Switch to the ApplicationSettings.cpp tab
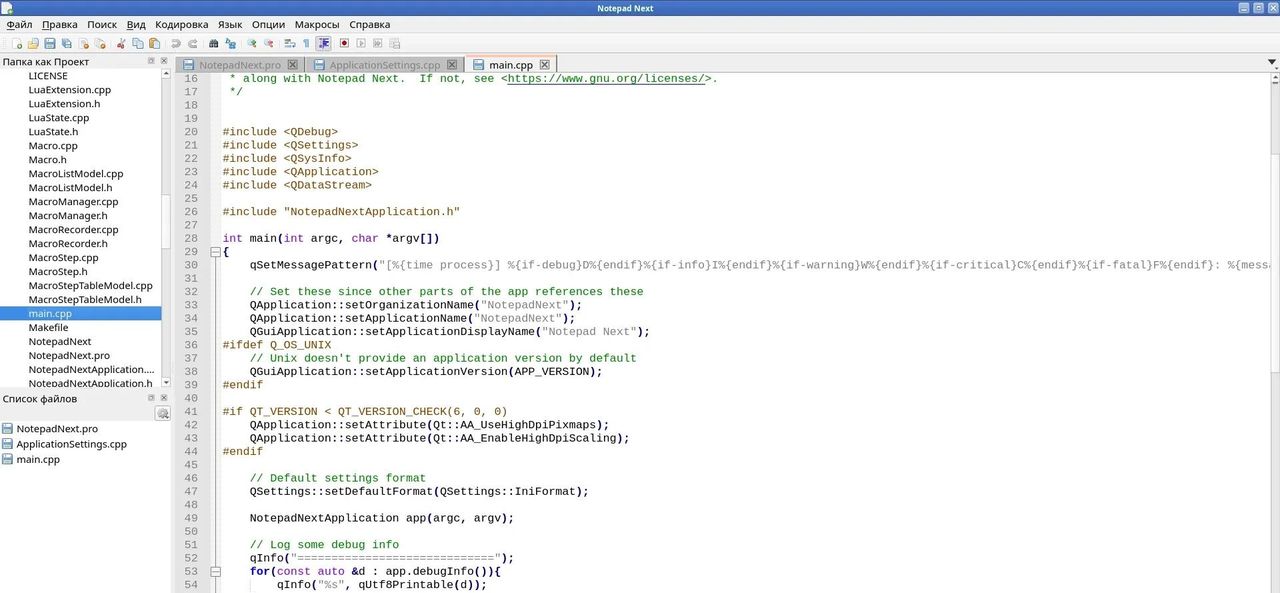1280x593 pixels. (384, 65)
